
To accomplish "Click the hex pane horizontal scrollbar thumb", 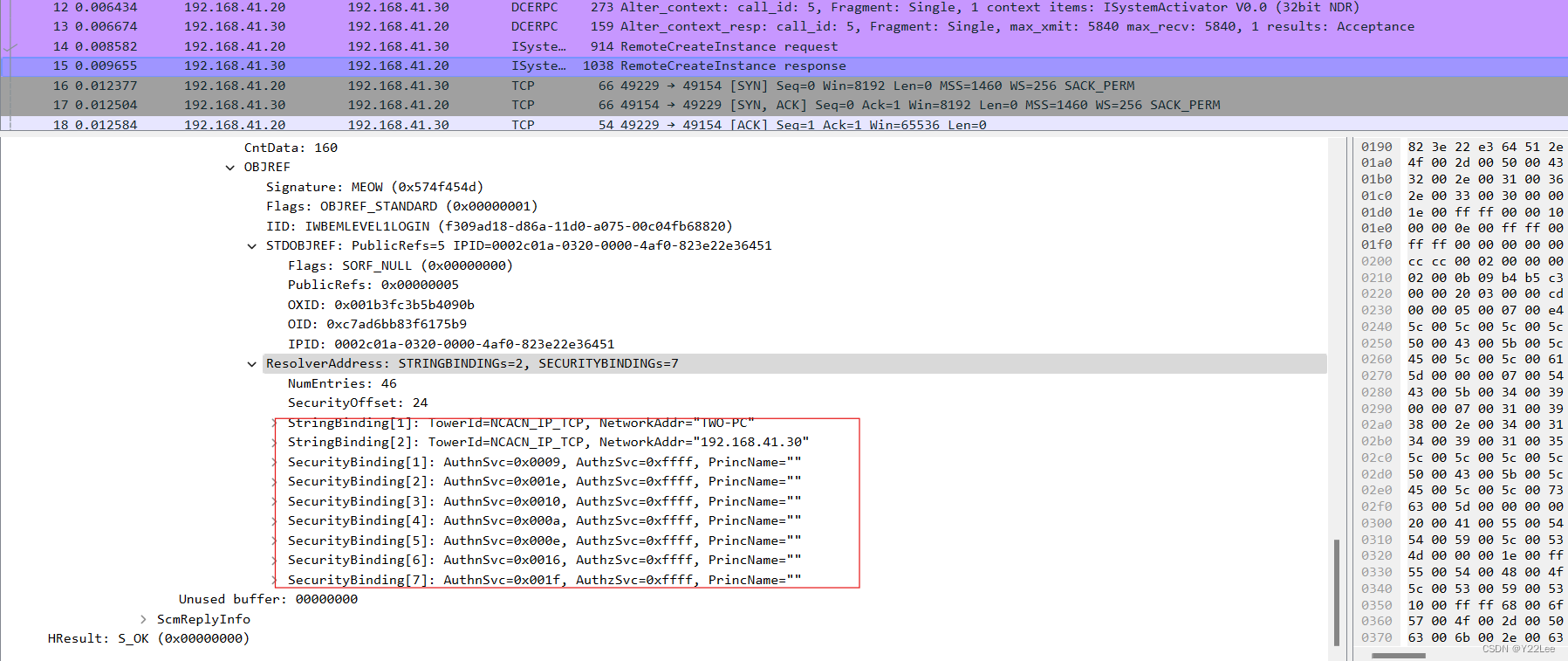I will (1399, 656).
